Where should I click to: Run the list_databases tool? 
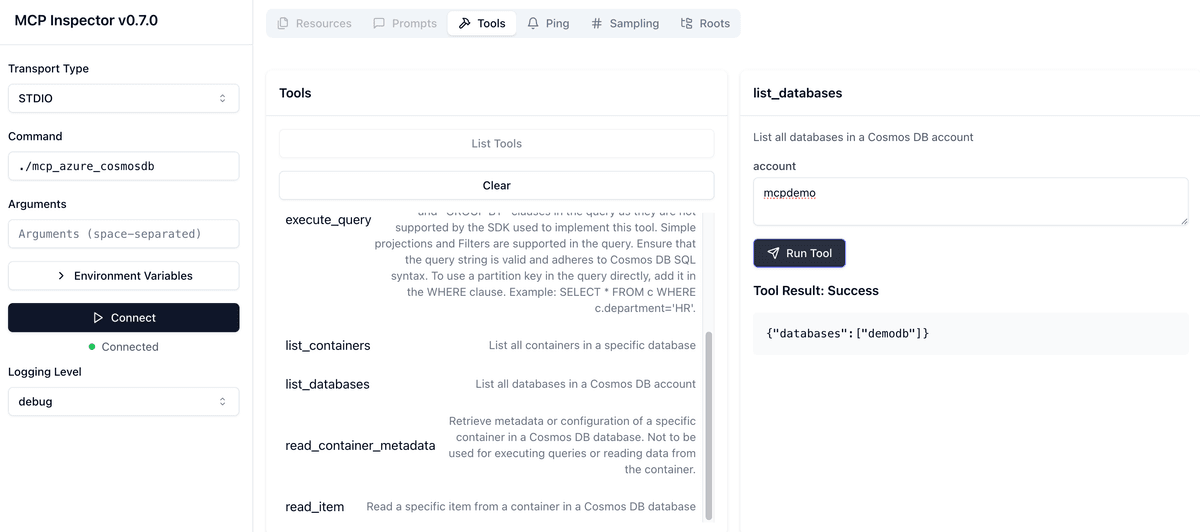(799, 253)
